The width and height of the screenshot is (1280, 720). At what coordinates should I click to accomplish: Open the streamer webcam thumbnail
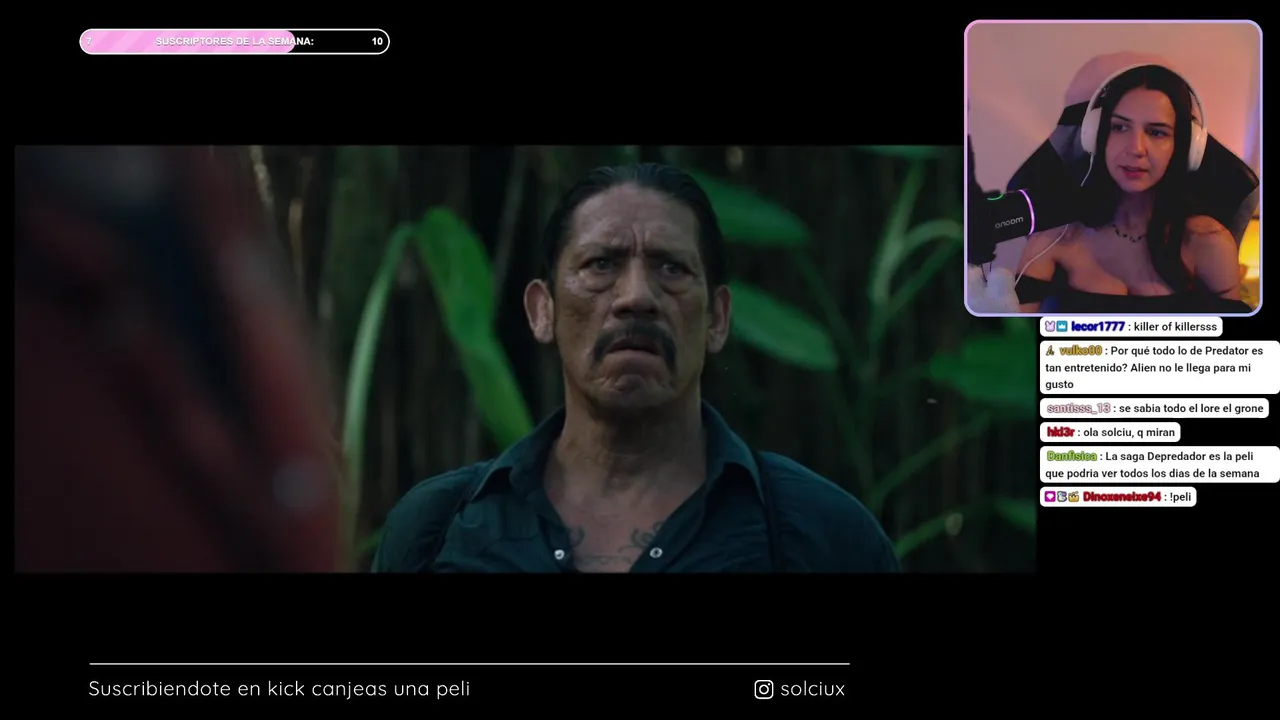coord(1113,168)
